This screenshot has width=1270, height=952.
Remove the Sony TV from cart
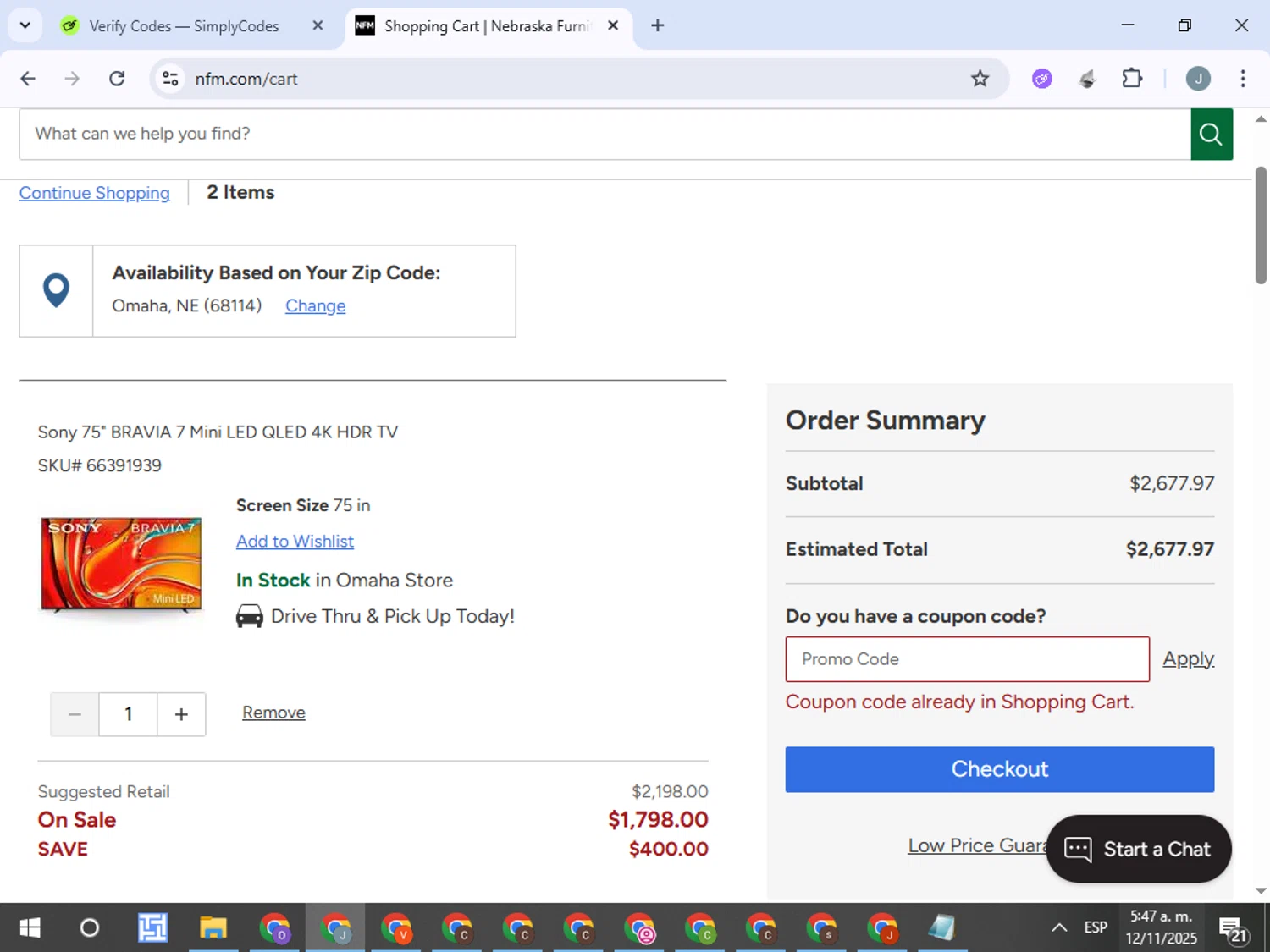[273, 713]
